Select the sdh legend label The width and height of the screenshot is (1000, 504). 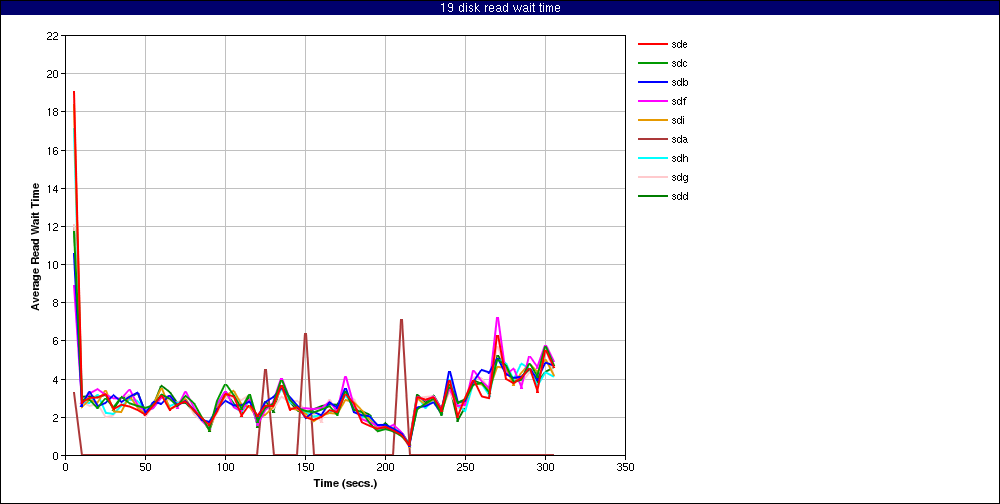coord(680,158)
